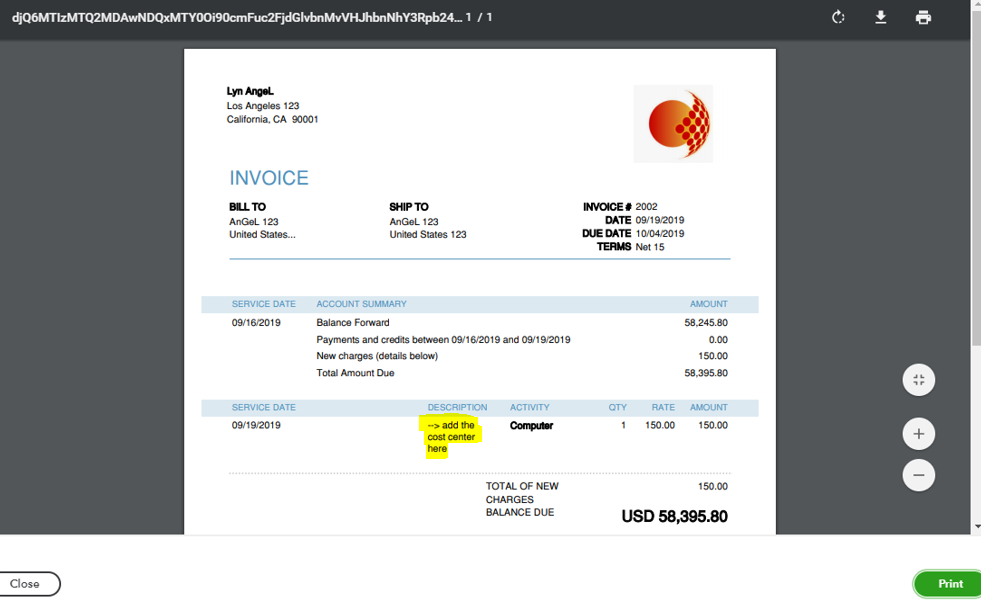
Task: Fit page to width icon
Action: pos(918,380)
